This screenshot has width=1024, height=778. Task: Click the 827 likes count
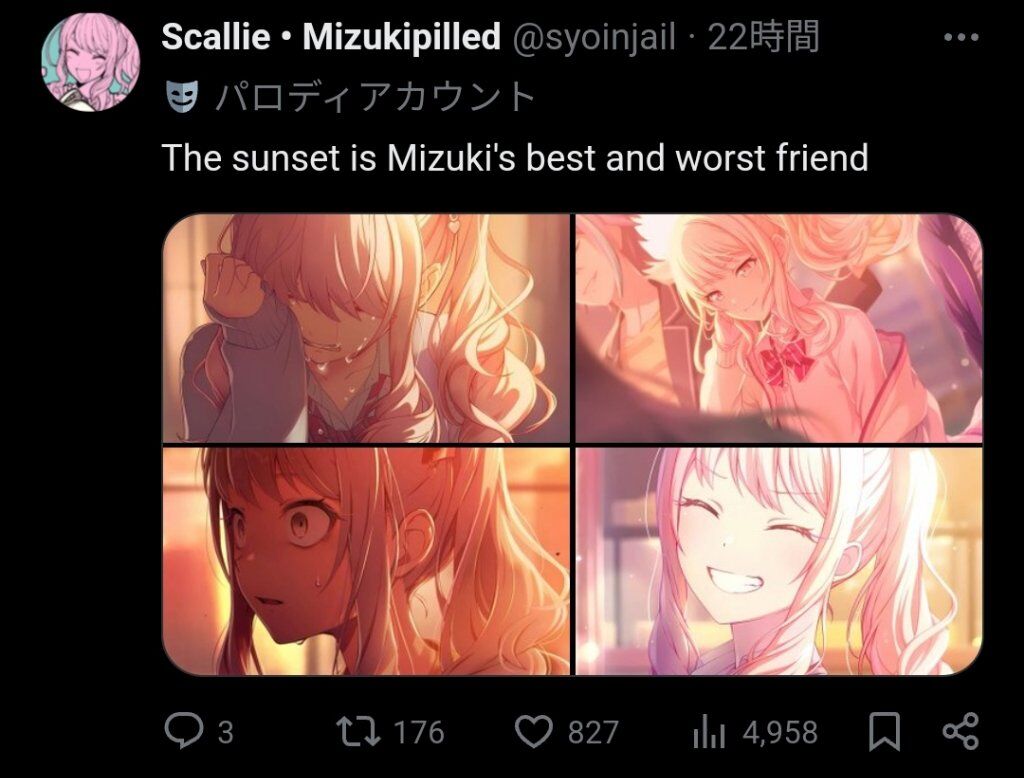pos(593,732)
